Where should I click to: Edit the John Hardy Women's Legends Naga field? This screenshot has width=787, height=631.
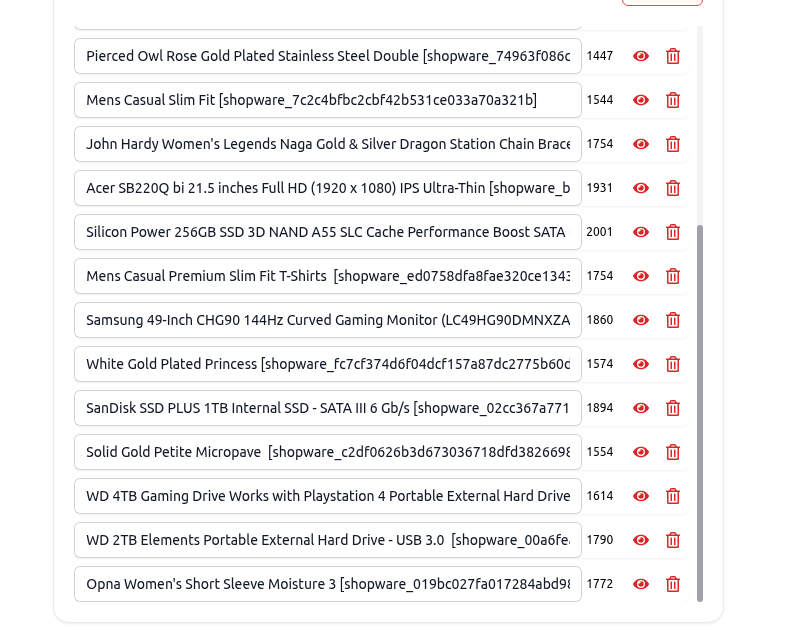pos(328,144)
